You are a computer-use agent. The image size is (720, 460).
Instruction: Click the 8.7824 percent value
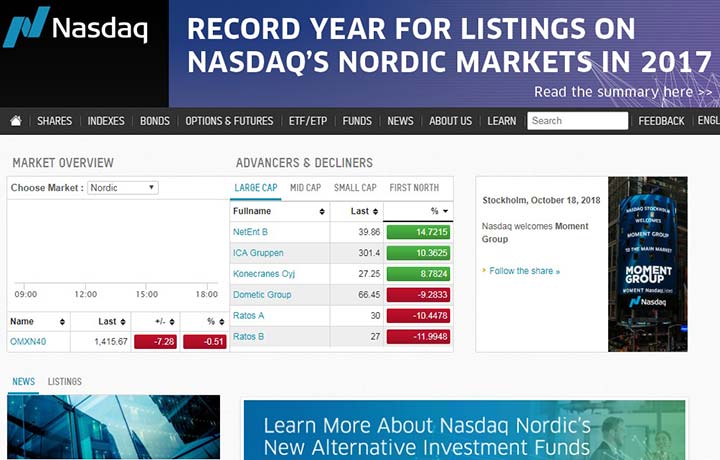(418, 274)
